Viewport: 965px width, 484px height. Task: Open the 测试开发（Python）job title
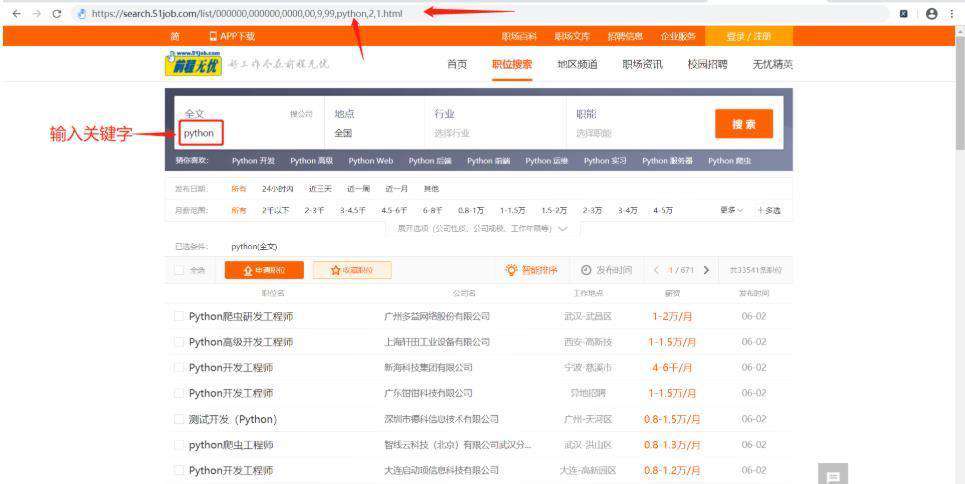pyautogui.click(x=233, y=419)
